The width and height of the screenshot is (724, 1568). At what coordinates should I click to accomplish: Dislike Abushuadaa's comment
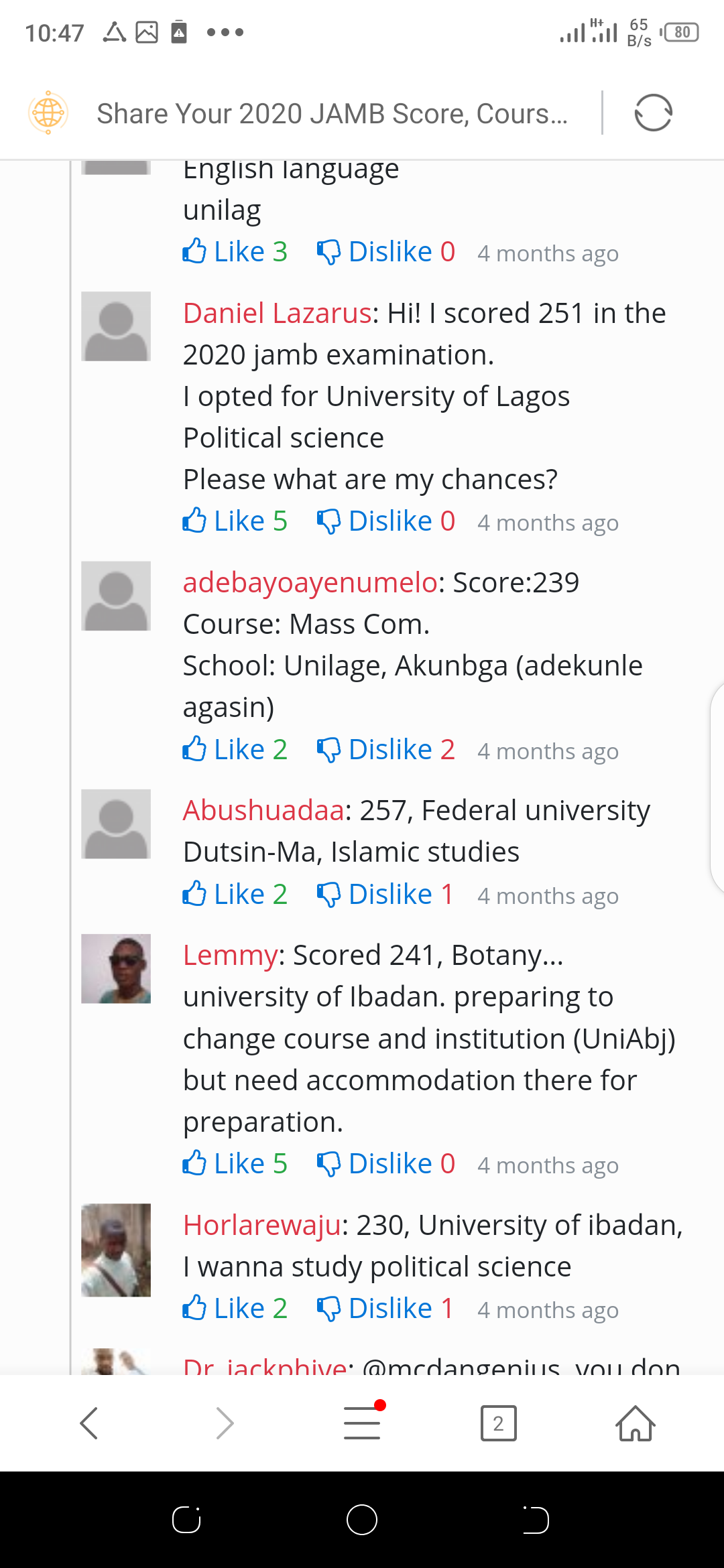coord(385,895)
